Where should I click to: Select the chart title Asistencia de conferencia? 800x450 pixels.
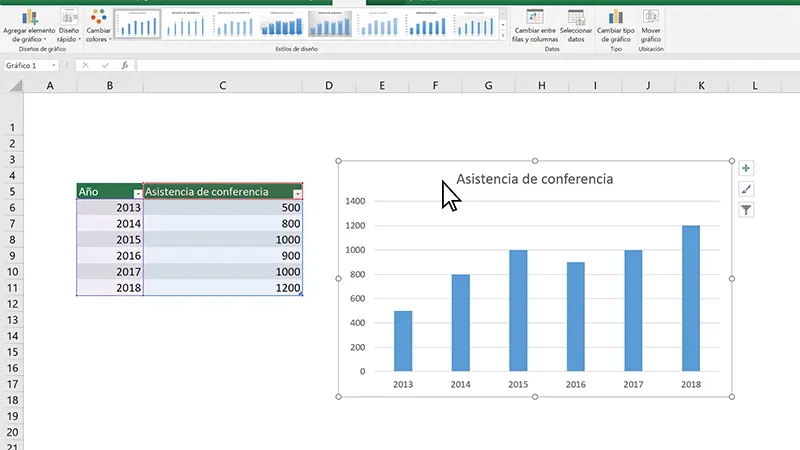(534, 179)
